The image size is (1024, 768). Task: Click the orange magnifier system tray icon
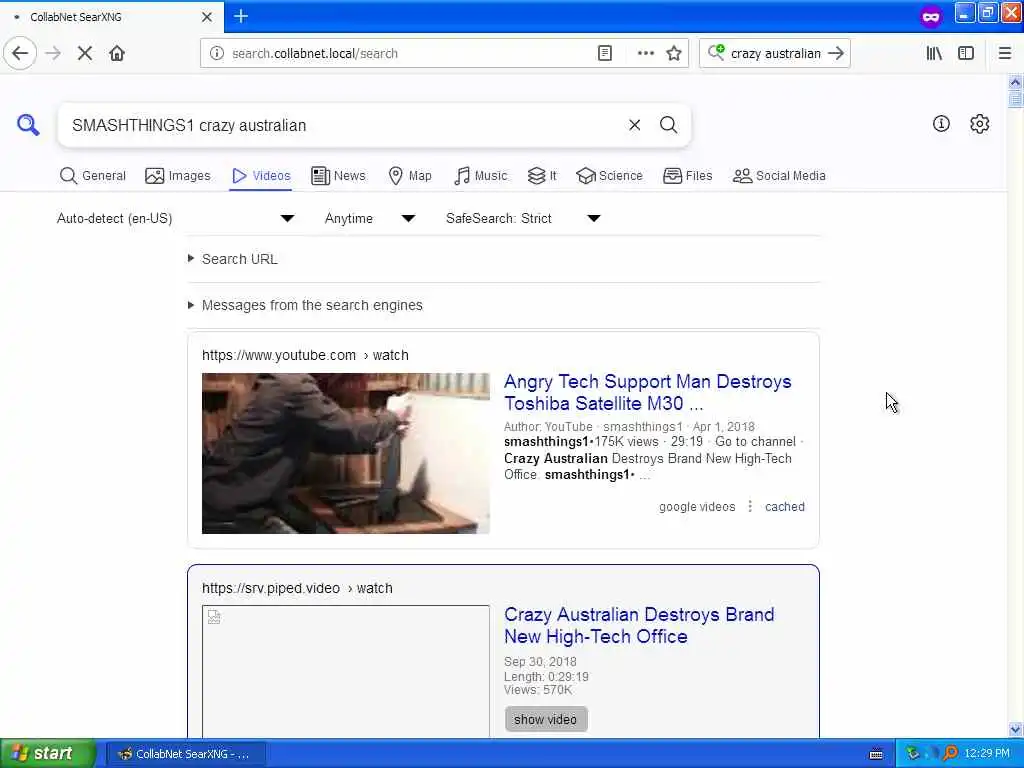(x=950, y=753)
